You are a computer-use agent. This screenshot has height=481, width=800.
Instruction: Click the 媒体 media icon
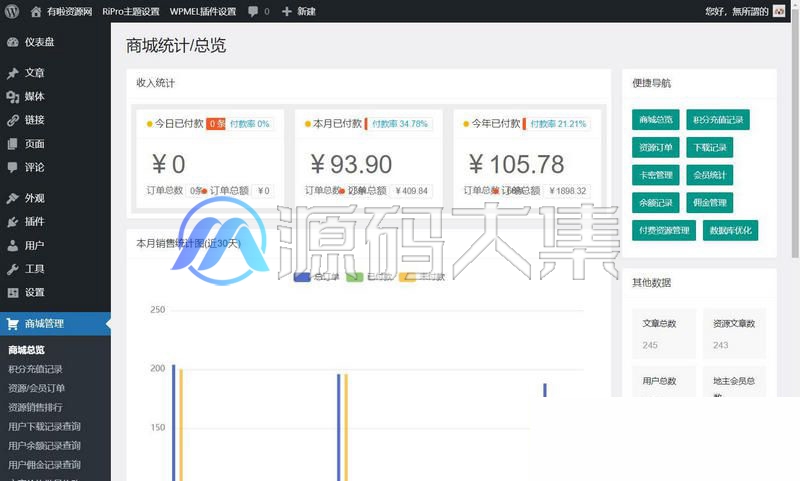13,96
